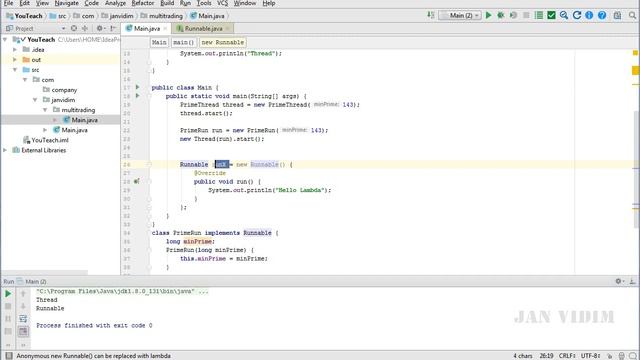Open the Refactor menu
This screenshot has height=360, width=640.
(143, 3)
